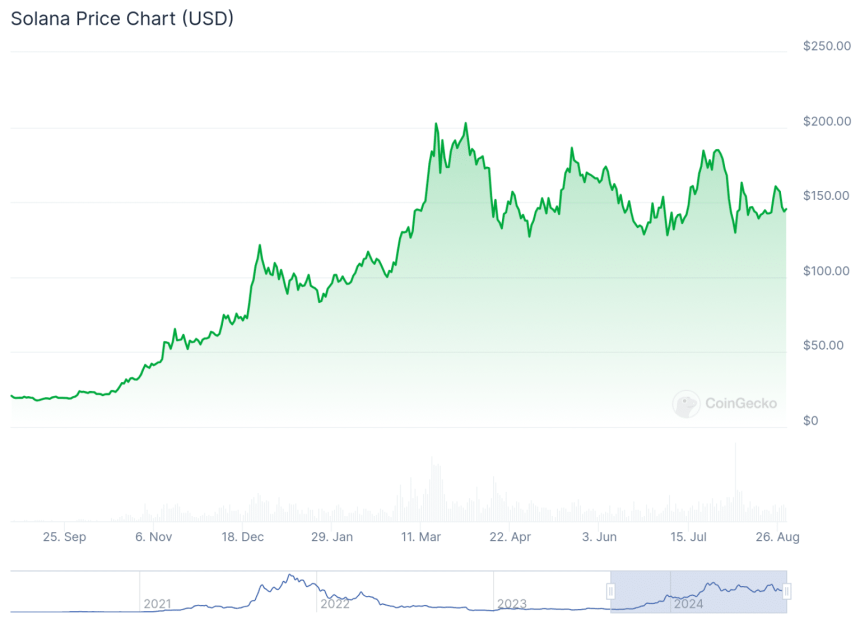The height and width of the screenshot is (628, 860).
Task: Click the $150.00 y-axis label
Action: (824, 196)
